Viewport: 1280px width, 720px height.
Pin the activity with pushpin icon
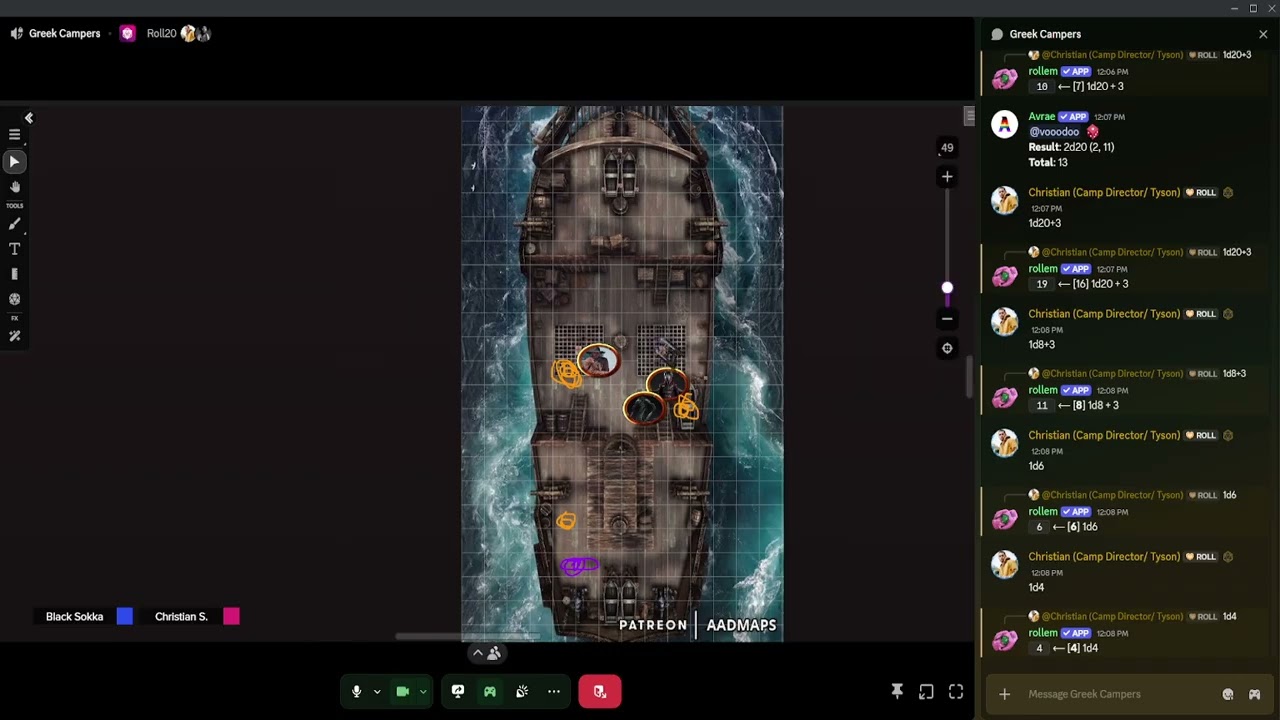point(897,691)
